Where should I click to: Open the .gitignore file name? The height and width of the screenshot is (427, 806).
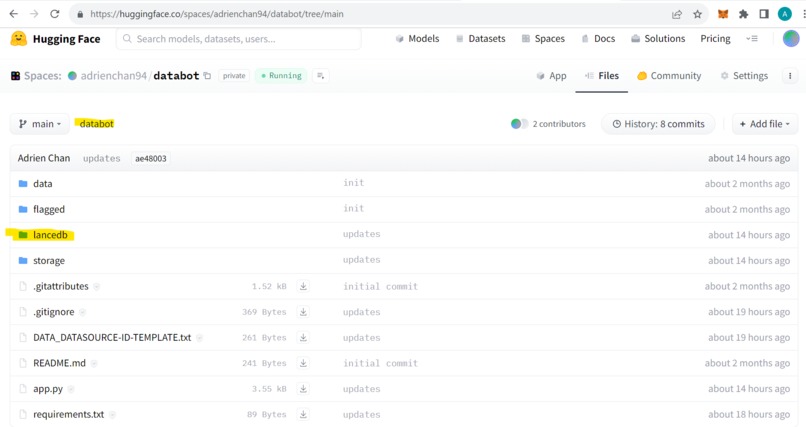click(x=53, y=312)
